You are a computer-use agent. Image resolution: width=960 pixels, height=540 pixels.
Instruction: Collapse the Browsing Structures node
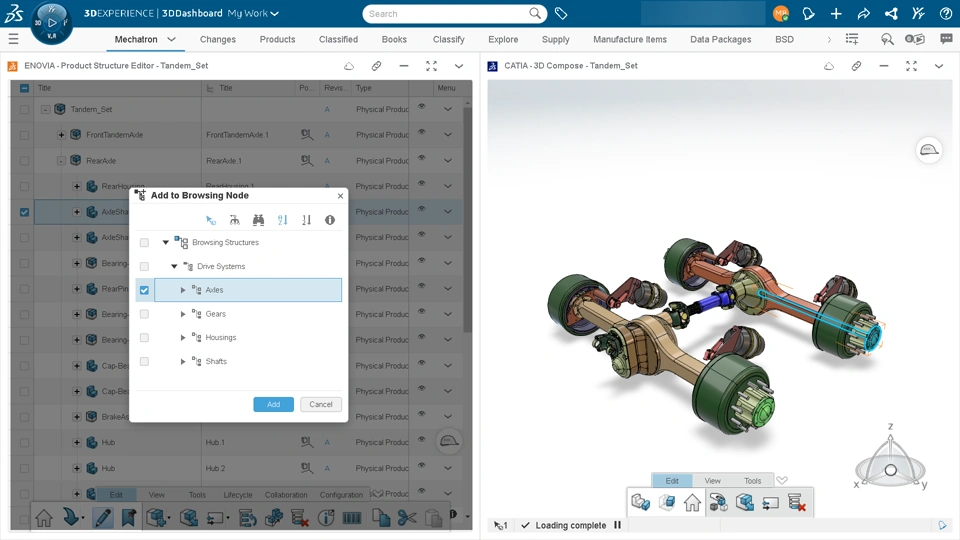click(165, 242)
